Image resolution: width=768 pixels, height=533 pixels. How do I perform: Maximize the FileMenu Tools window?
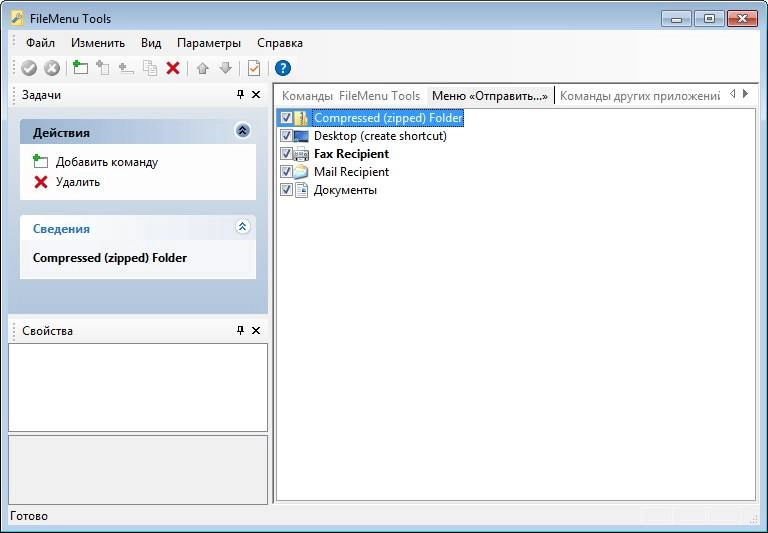[709, 19]
